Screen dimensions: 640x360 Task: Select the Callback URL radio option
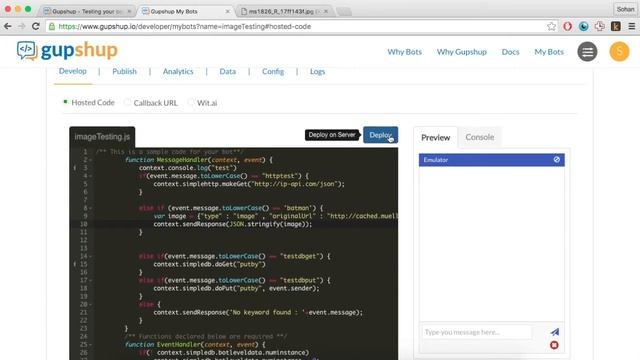pyautogui.click(x=127, y=102)
